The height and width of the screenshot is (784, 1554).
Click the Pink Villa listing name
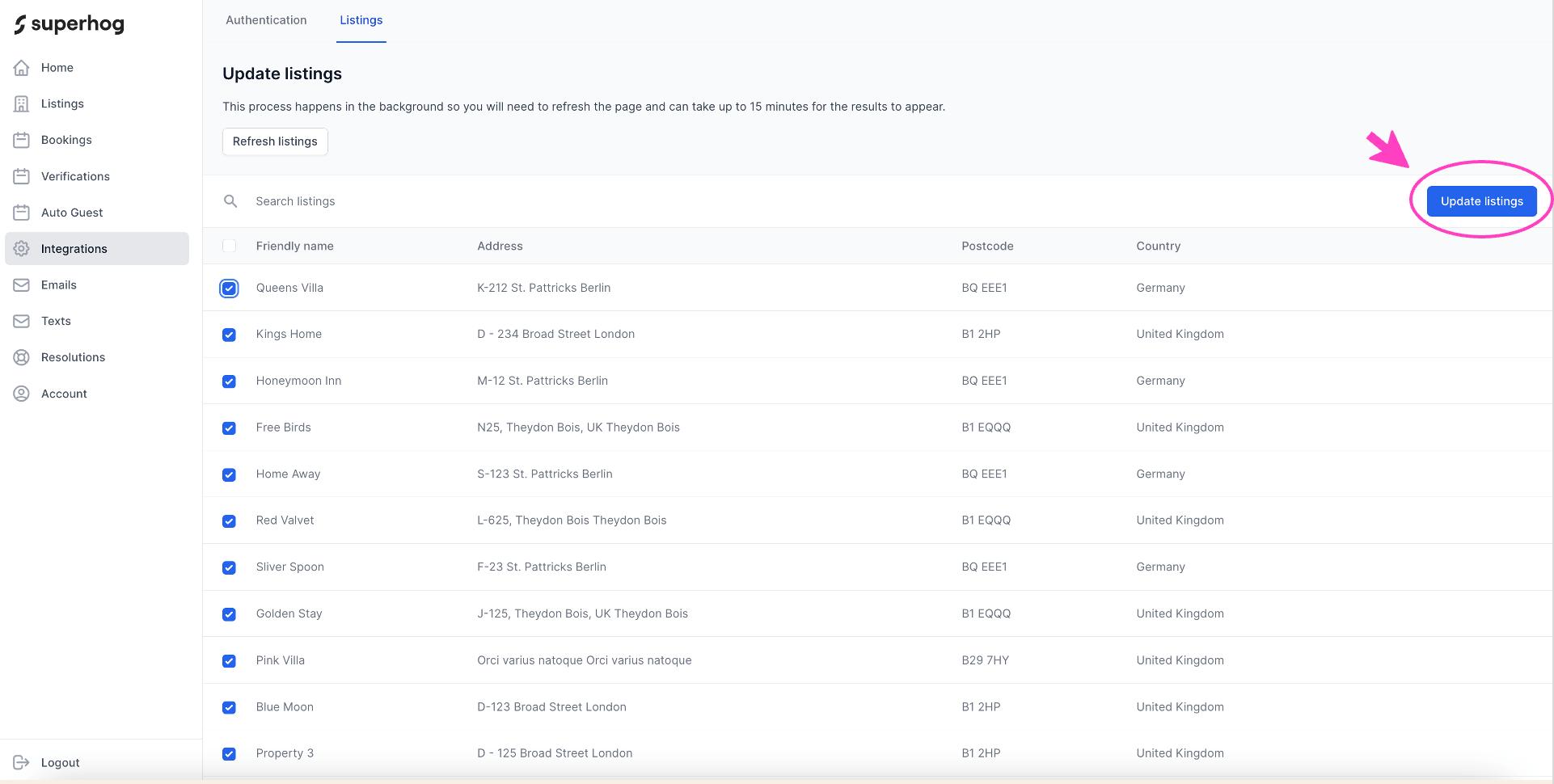(281, 660)
